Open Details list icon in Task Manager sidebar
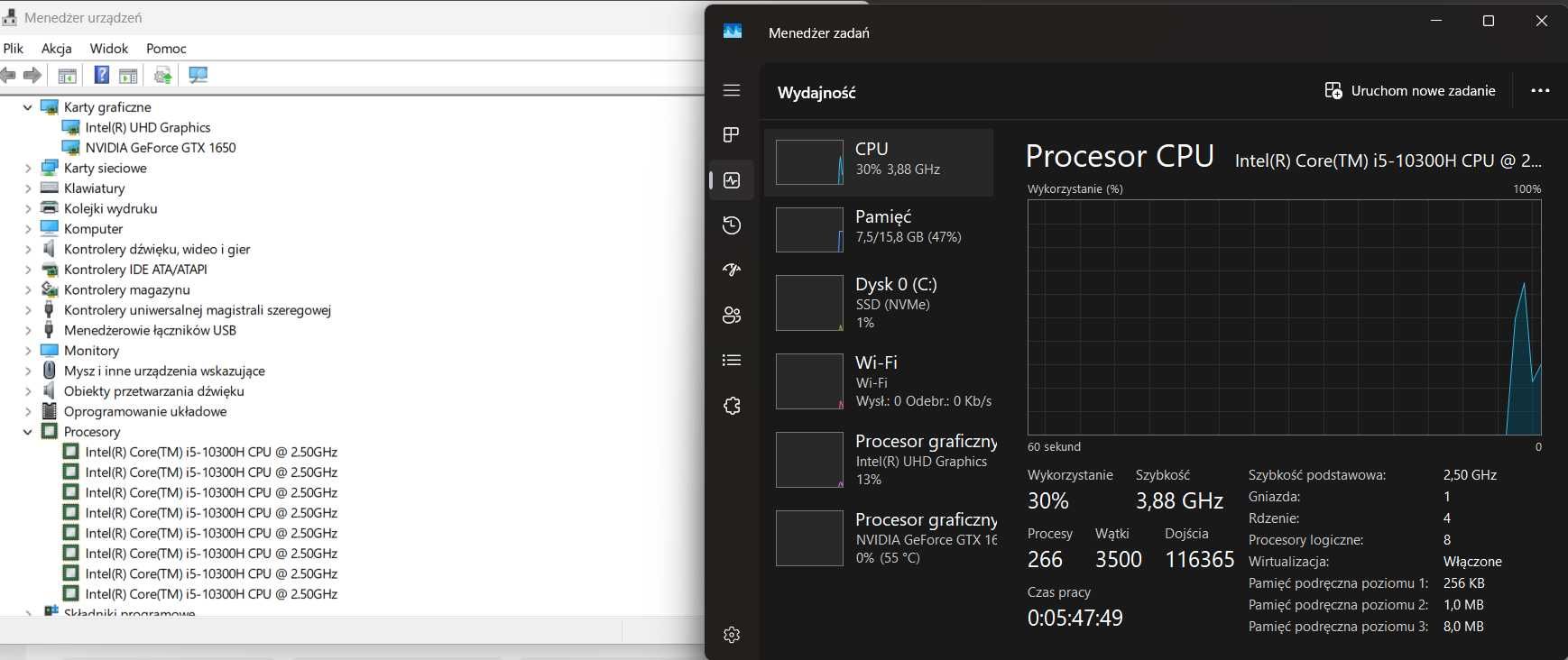Viewport: 1568px width, 660px height. 732,360
